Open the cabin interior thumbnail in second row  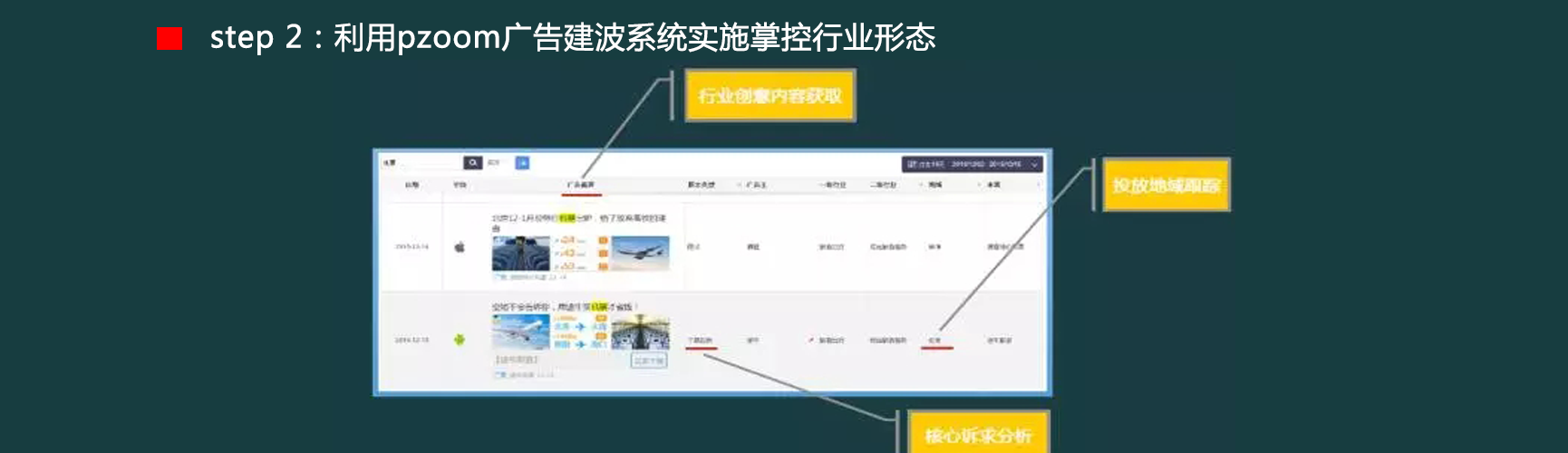[x=641, y=333]
